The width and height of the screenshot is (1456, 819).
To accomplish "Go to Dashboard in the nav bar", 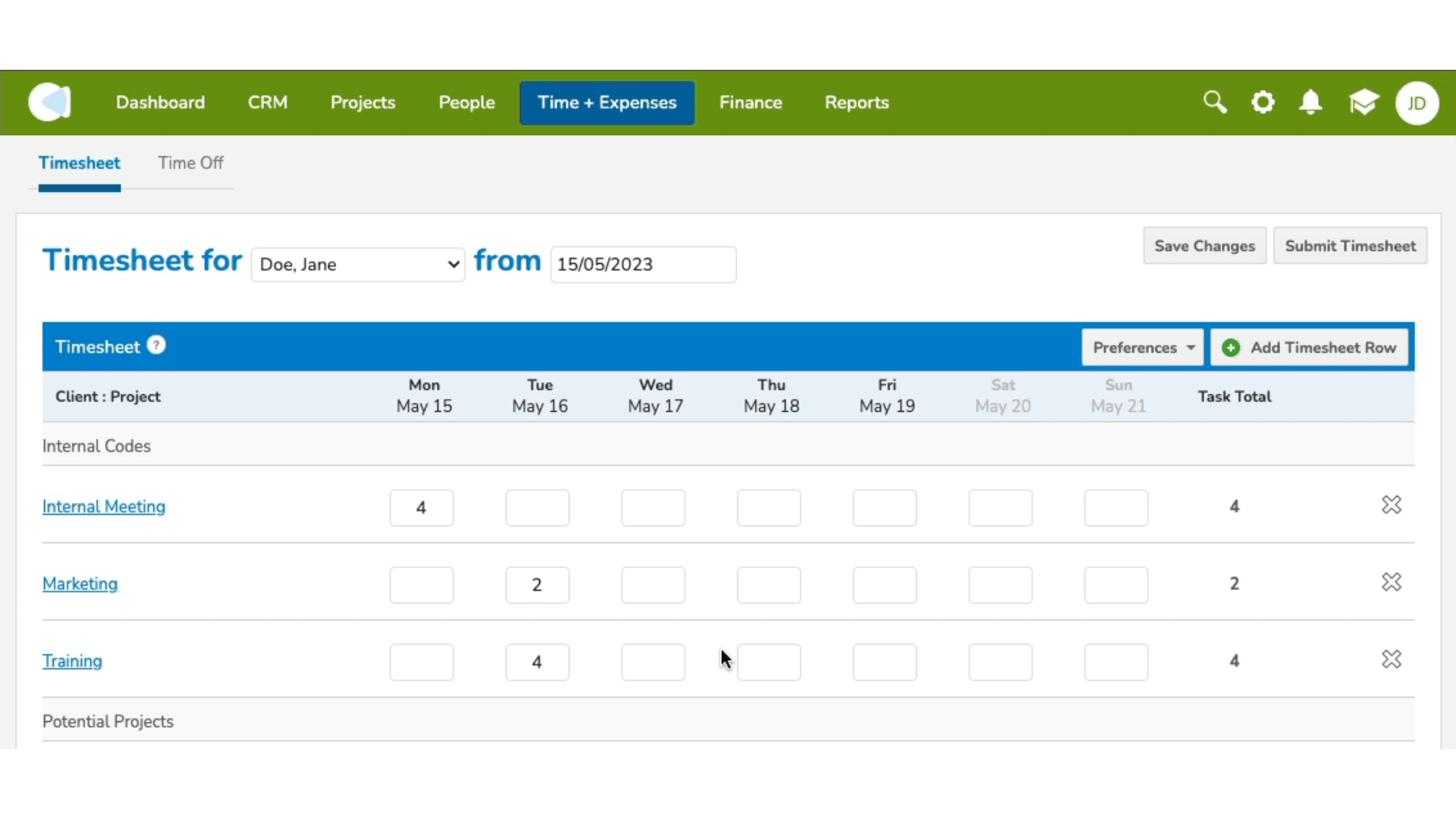I will coord(160,102).
